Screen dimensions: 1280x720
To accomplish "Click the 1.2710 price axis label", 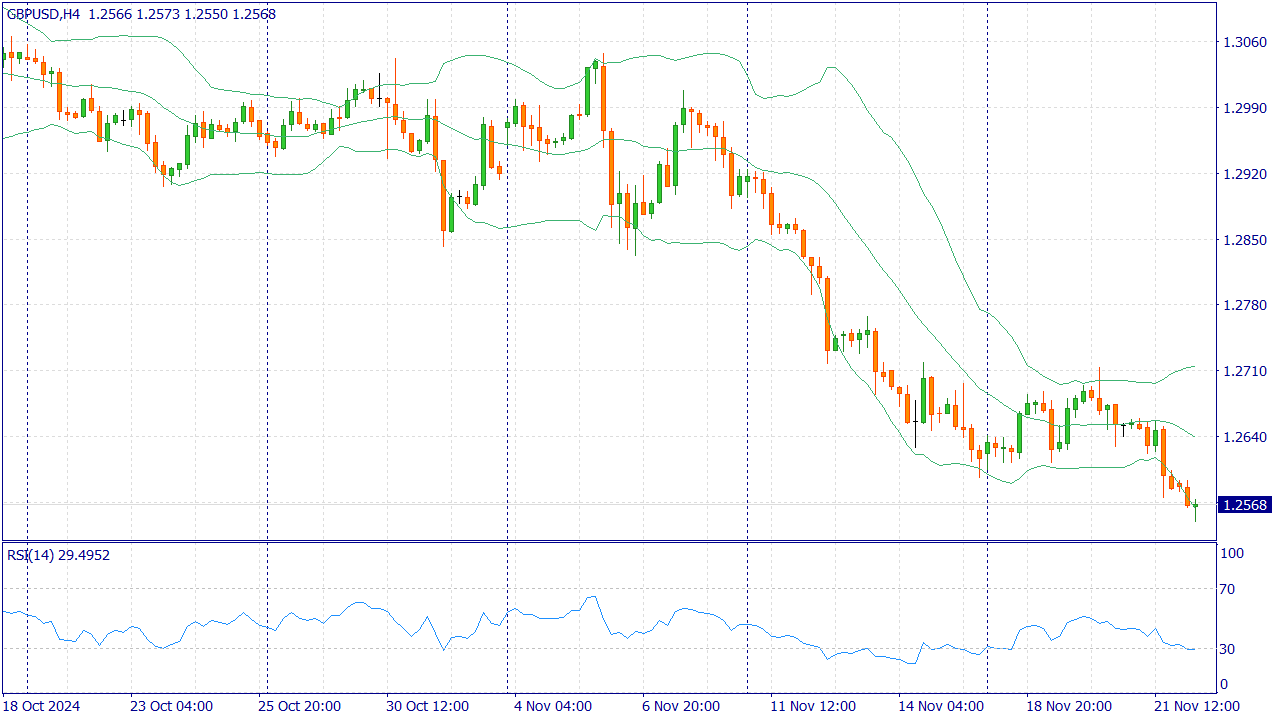I will [1245, 372].
